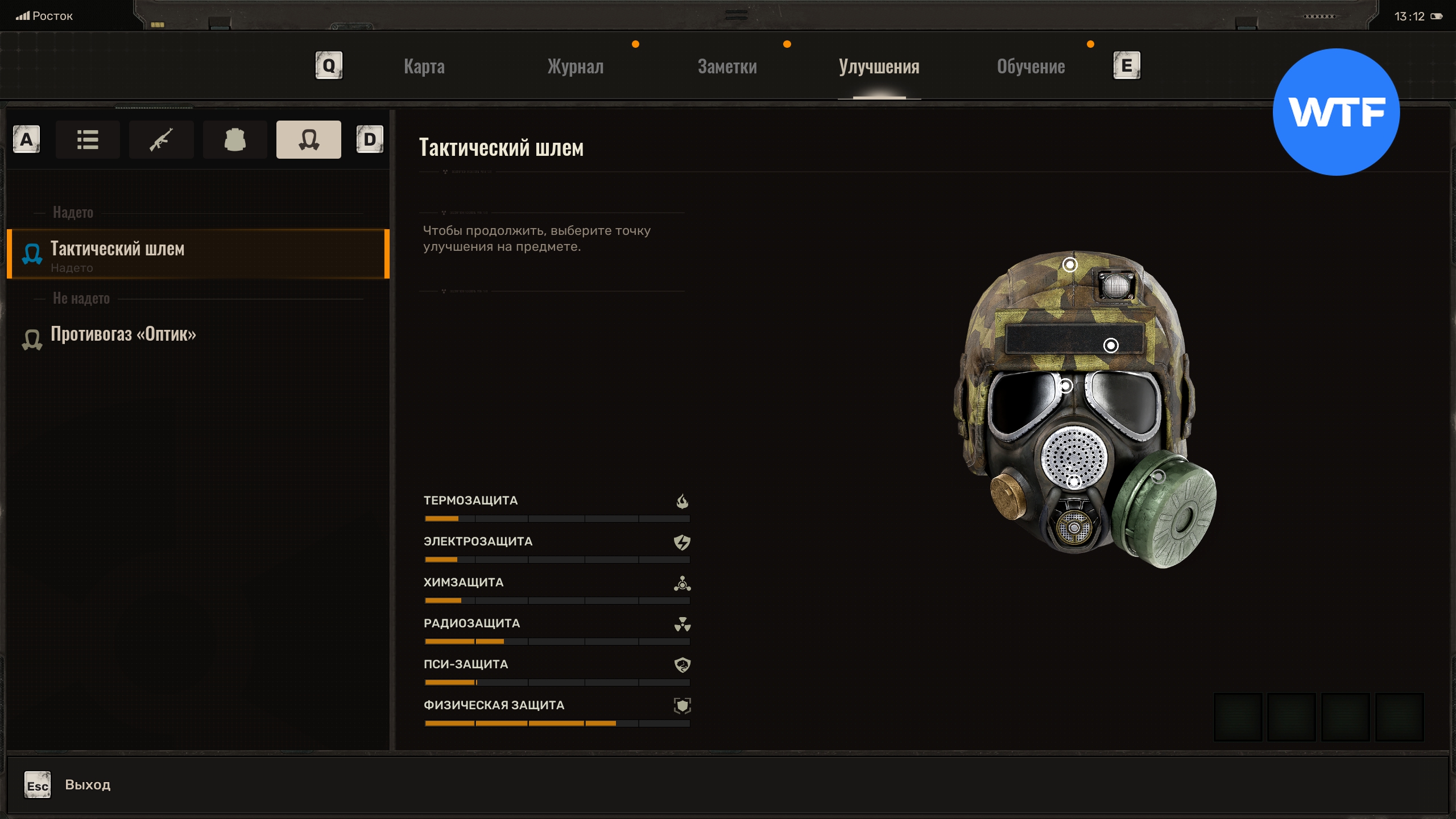Select upgrade point on green filter canister
1456x819 pixels.
[x=1158, y=477]
